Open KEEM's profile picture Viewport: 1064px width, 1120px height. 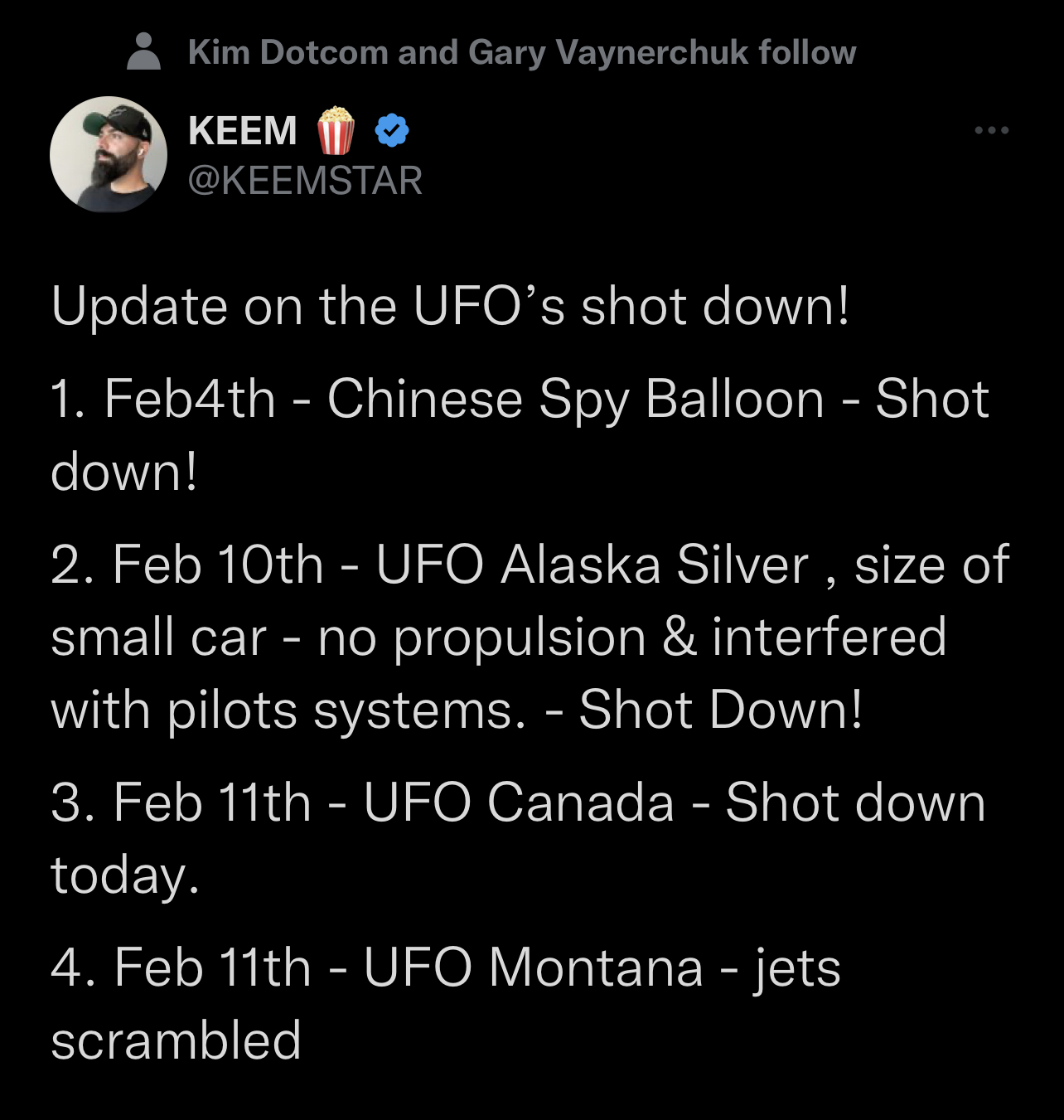tap(109, 155)
